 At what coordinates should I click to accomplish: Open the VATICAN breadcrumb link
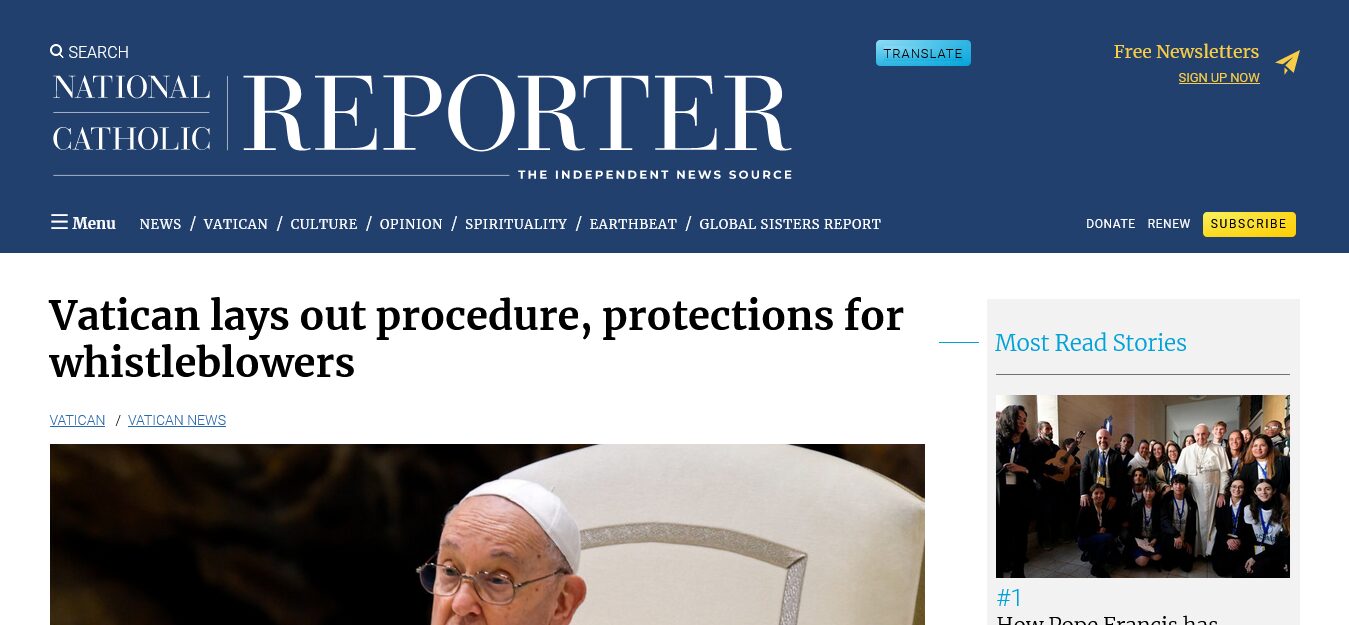pyautogui.click(x=78, y=420)
